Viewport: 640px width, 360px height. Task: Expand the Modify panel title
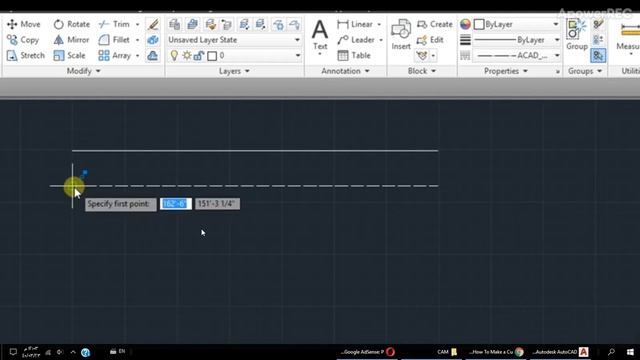tap(83, 71)
